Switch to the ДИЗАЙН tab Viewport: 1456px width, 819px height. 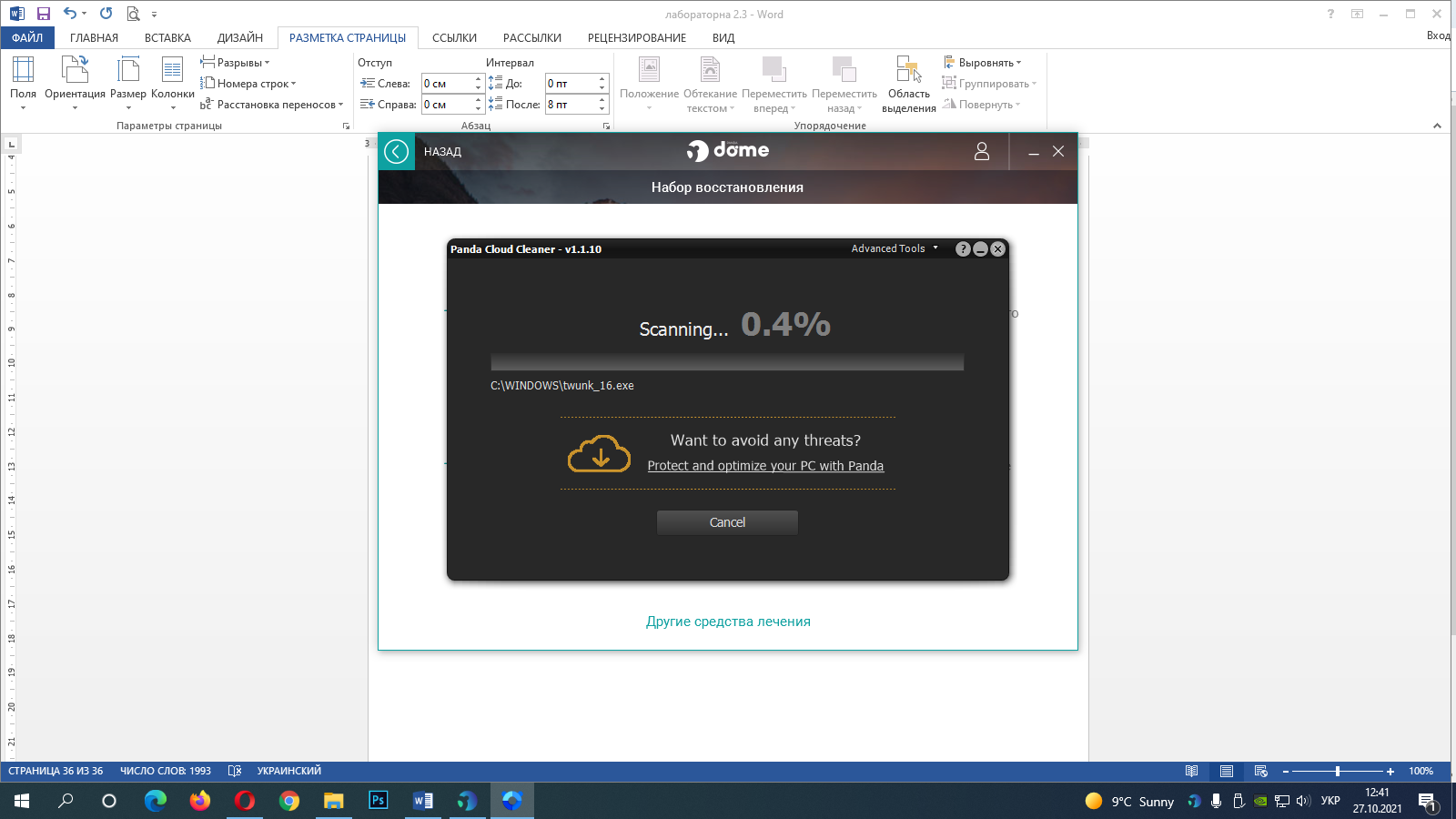240,37
